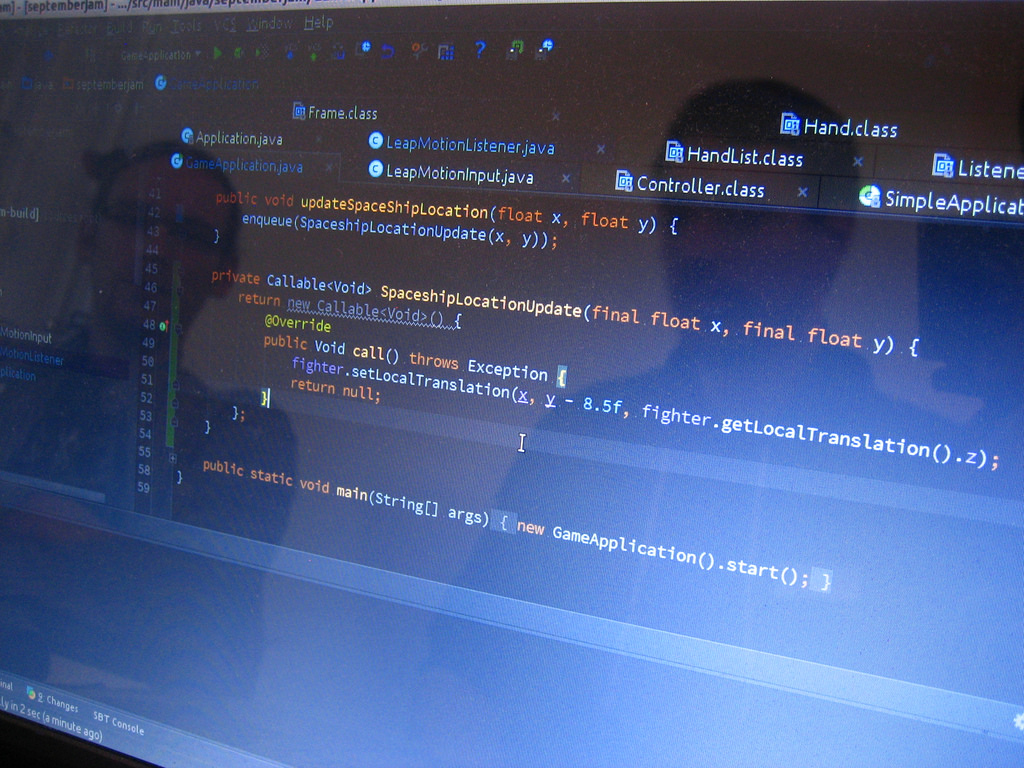This screenshot has width=1024, height=768.
Task: Open the Run menu
Action: click(x=152, y=27)
